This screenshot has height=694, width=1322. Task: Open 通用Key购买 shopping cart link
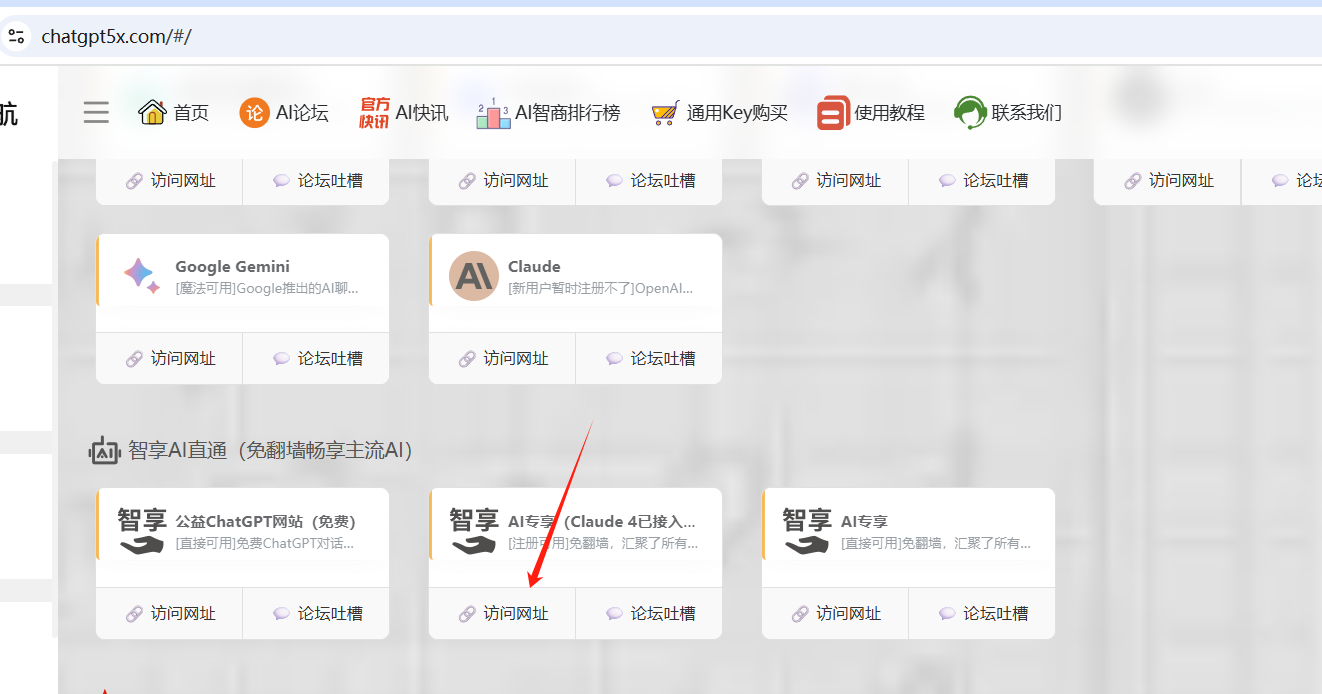click(x=719, y=113)
